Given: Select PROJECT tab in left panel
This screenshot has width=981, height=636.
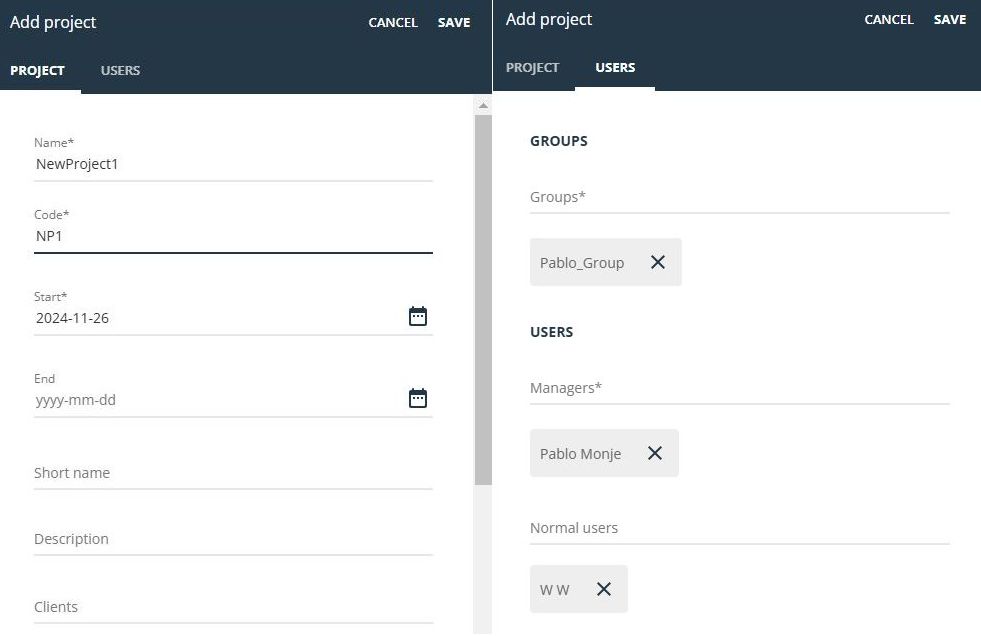Looking at the screenshot, I should (x=38, y=71).
